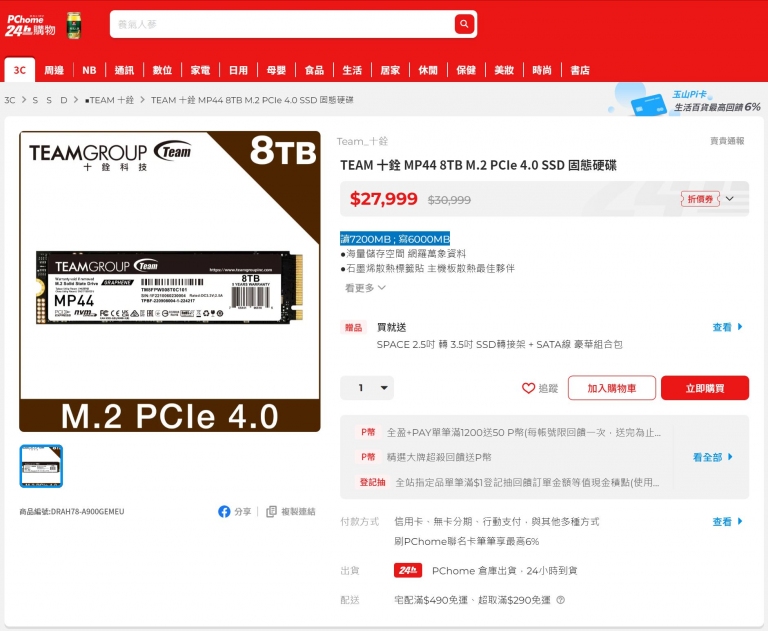Click 刷PChome聯名卡筆筆享最高6% text
The width and height of the screenshot is (768, 631).
pyautogui.click(x=466, y=541)
